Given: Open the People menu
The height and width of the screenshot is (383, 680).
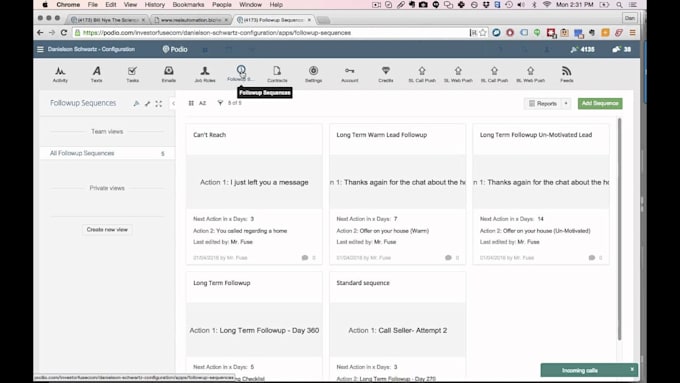Looking at the screenshot, I should (222, 5).
